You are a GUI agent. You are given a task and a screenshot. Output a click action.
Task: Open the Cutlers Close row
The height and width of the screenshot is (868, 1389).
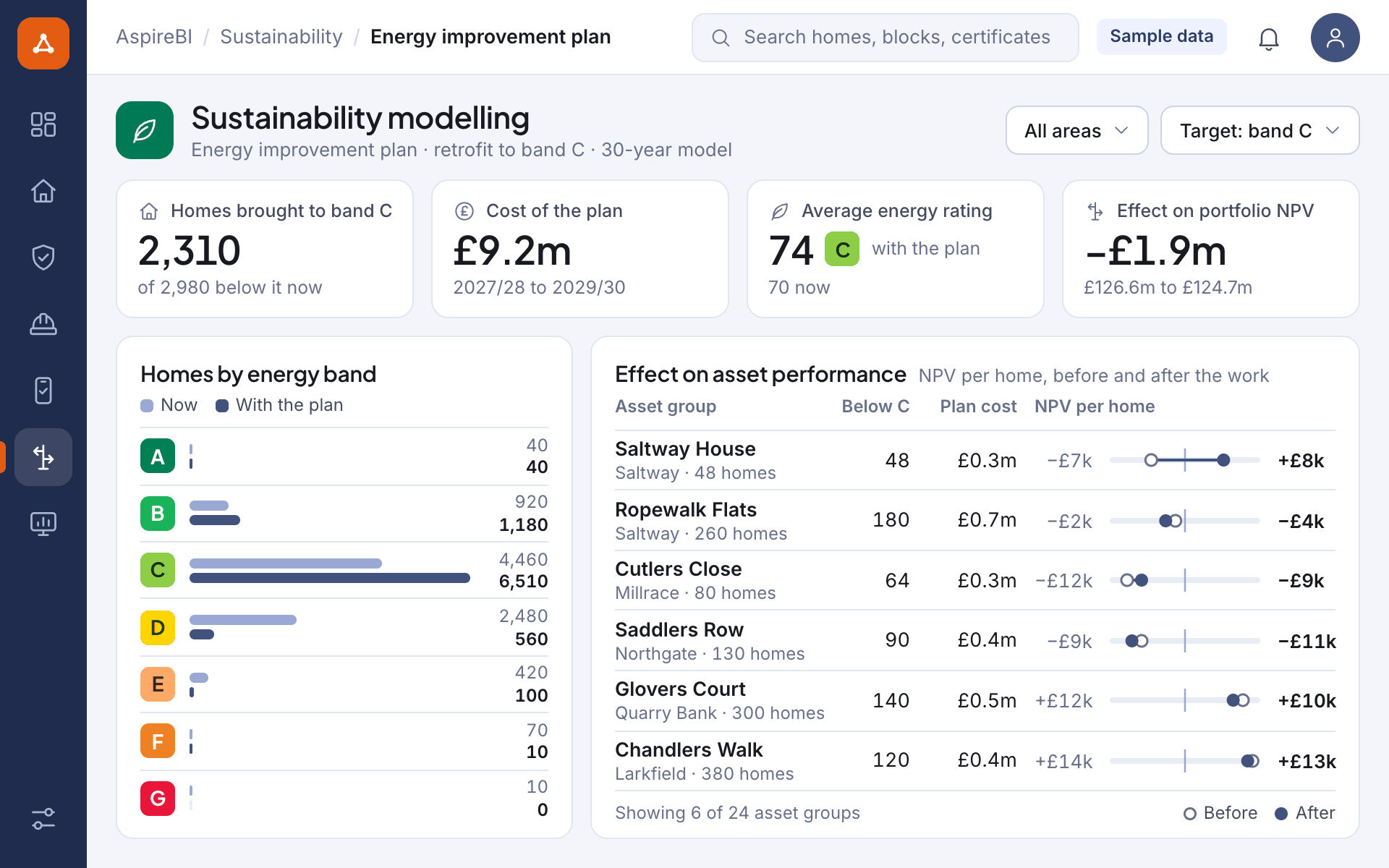pos(975,580)
